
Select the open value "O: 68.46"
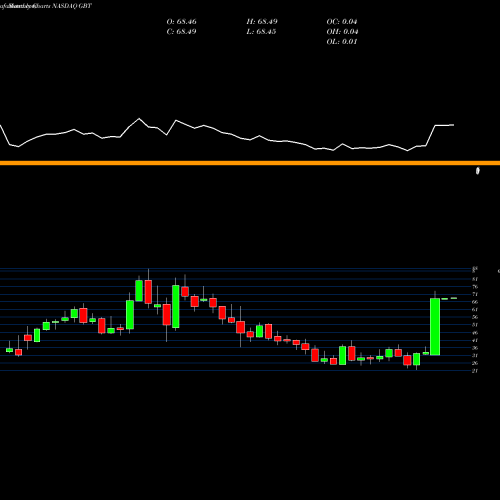tap(181, 22)
